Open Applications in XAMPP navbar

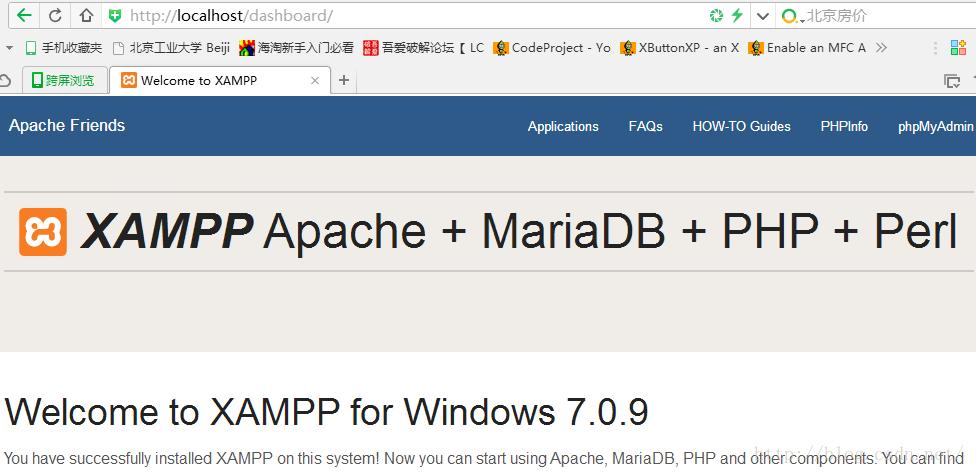[x=563, y=126]
